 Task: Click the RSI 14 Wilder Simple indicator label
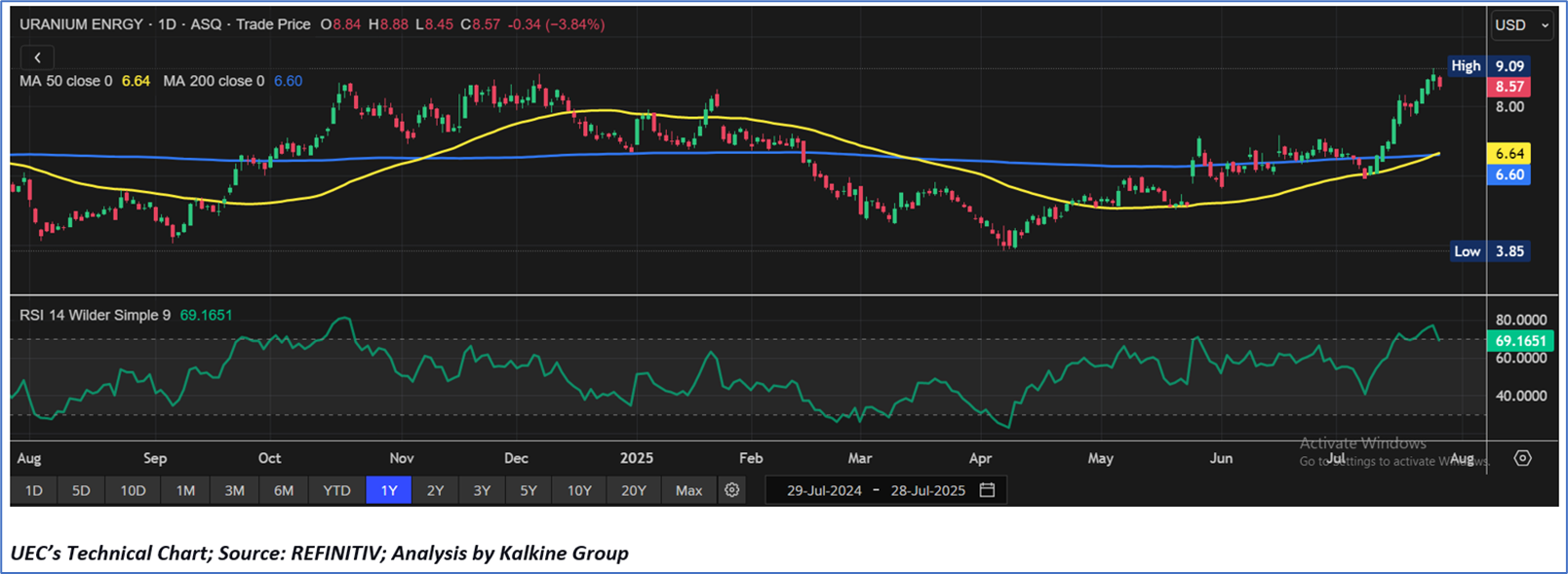pos(96,315)
